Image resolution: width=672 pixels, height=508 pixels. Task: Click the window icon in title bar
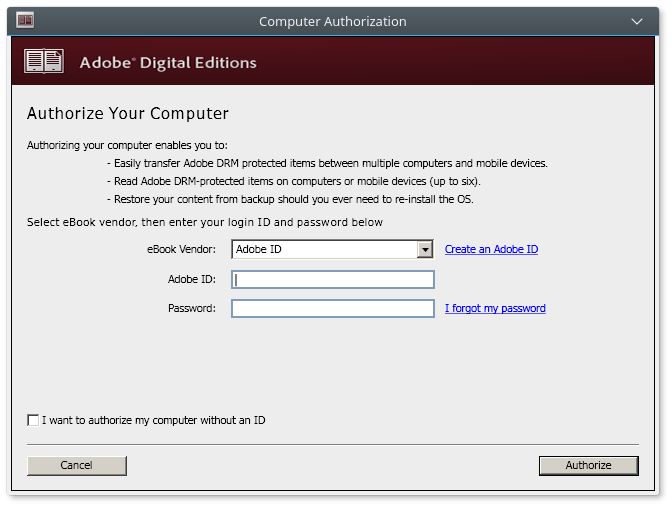click(25, 20)
